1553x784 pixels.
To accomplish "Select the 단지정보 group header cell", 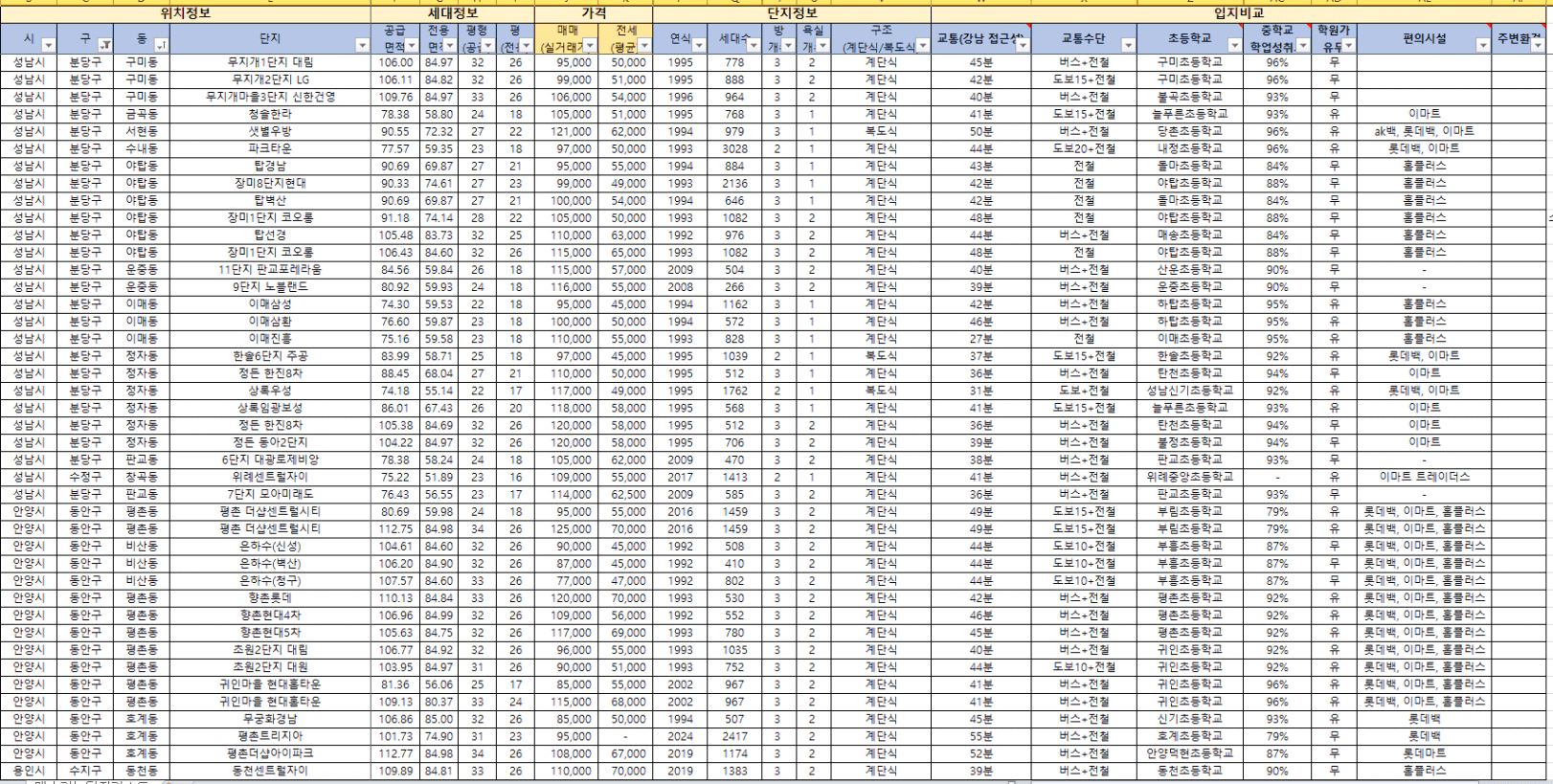I will (792, 13).
